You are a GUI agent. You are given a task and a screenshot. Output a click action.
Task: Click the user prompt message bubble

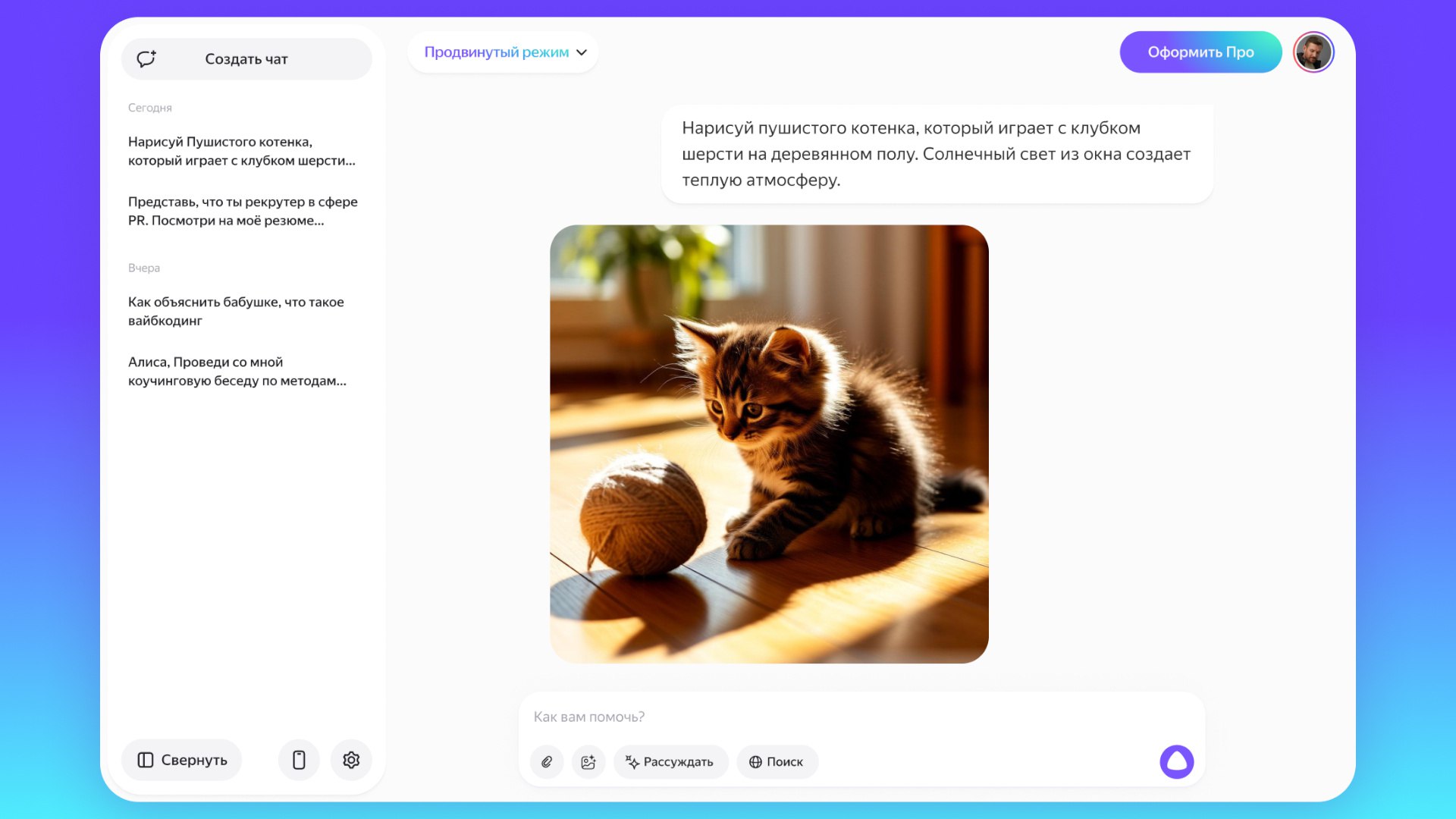point(937,154)
